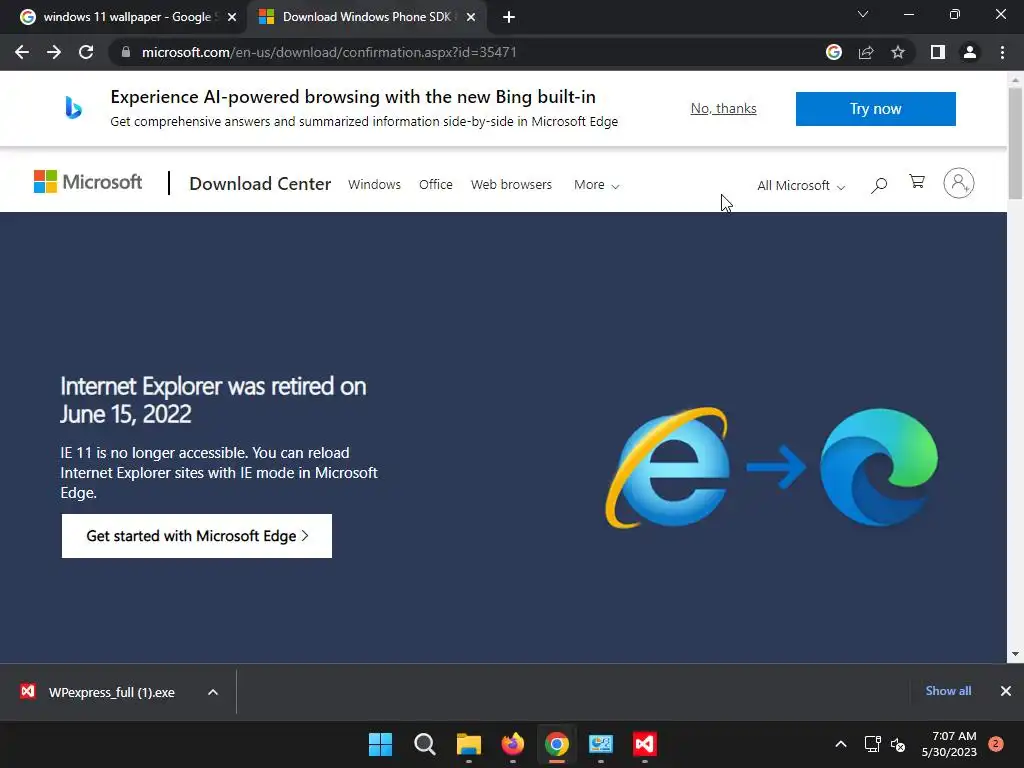Open taskbar Search

424,744
